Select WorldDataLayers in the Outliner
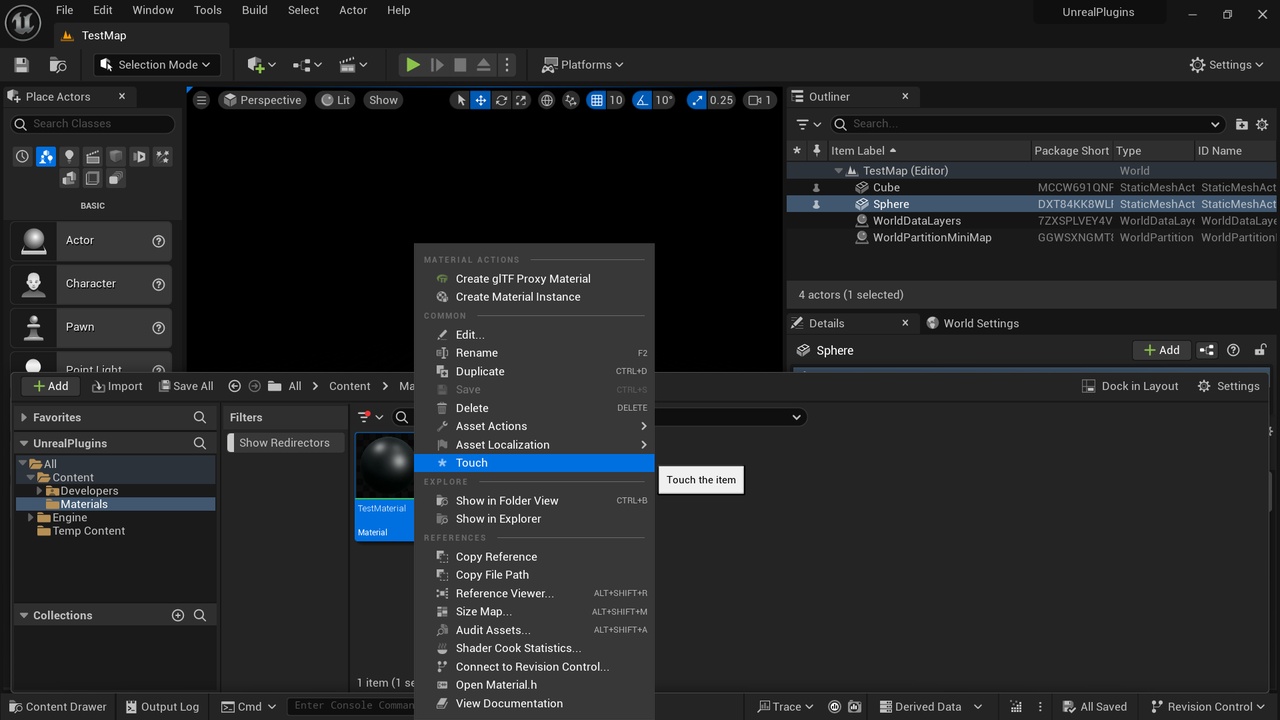Viewport: 1280px width, 720px height. 916,221
